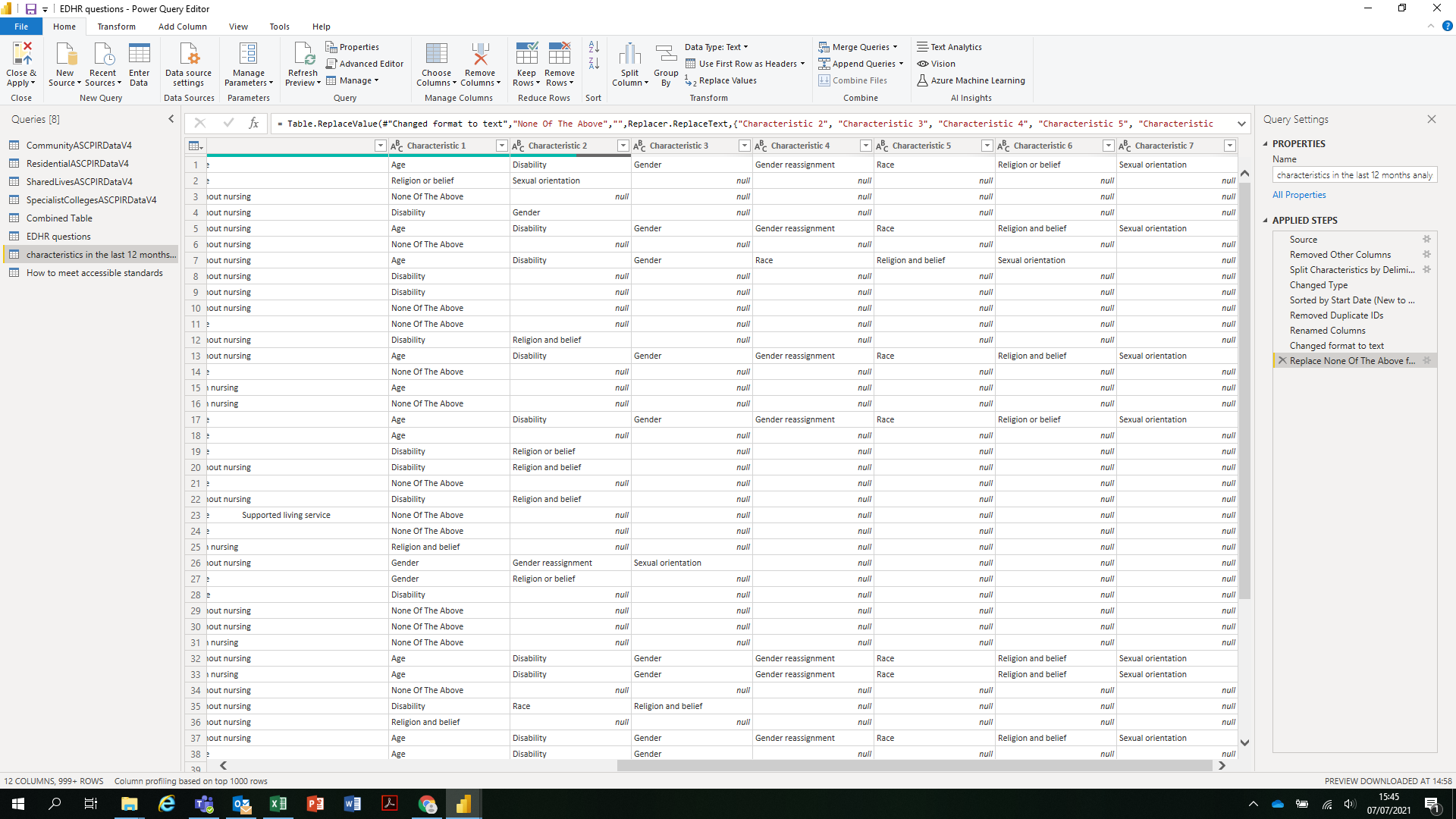Viewport: 1456px width, 819px height.
Task: Click Keep Rows icon
Action: [526, 53]
